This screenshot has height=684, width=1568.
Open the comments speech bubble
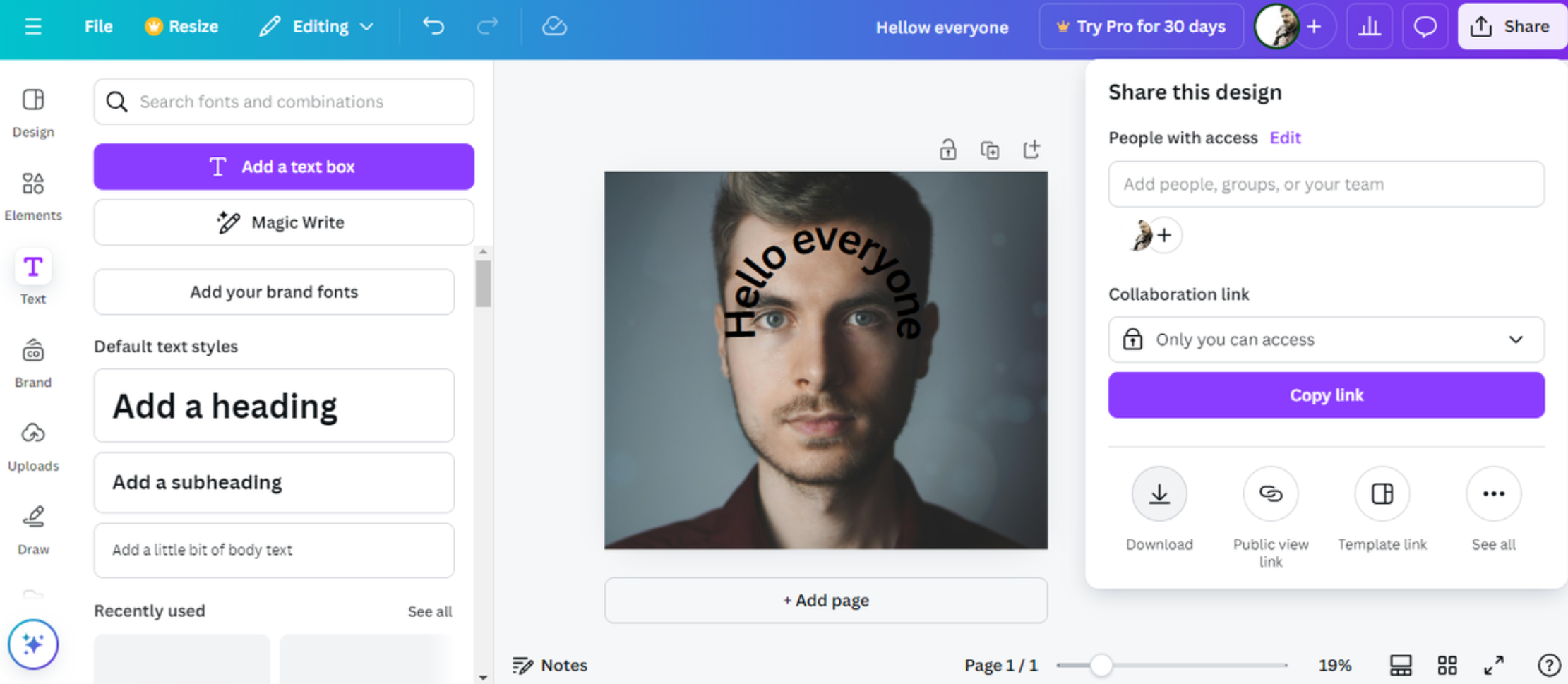tap(1425, 27)
